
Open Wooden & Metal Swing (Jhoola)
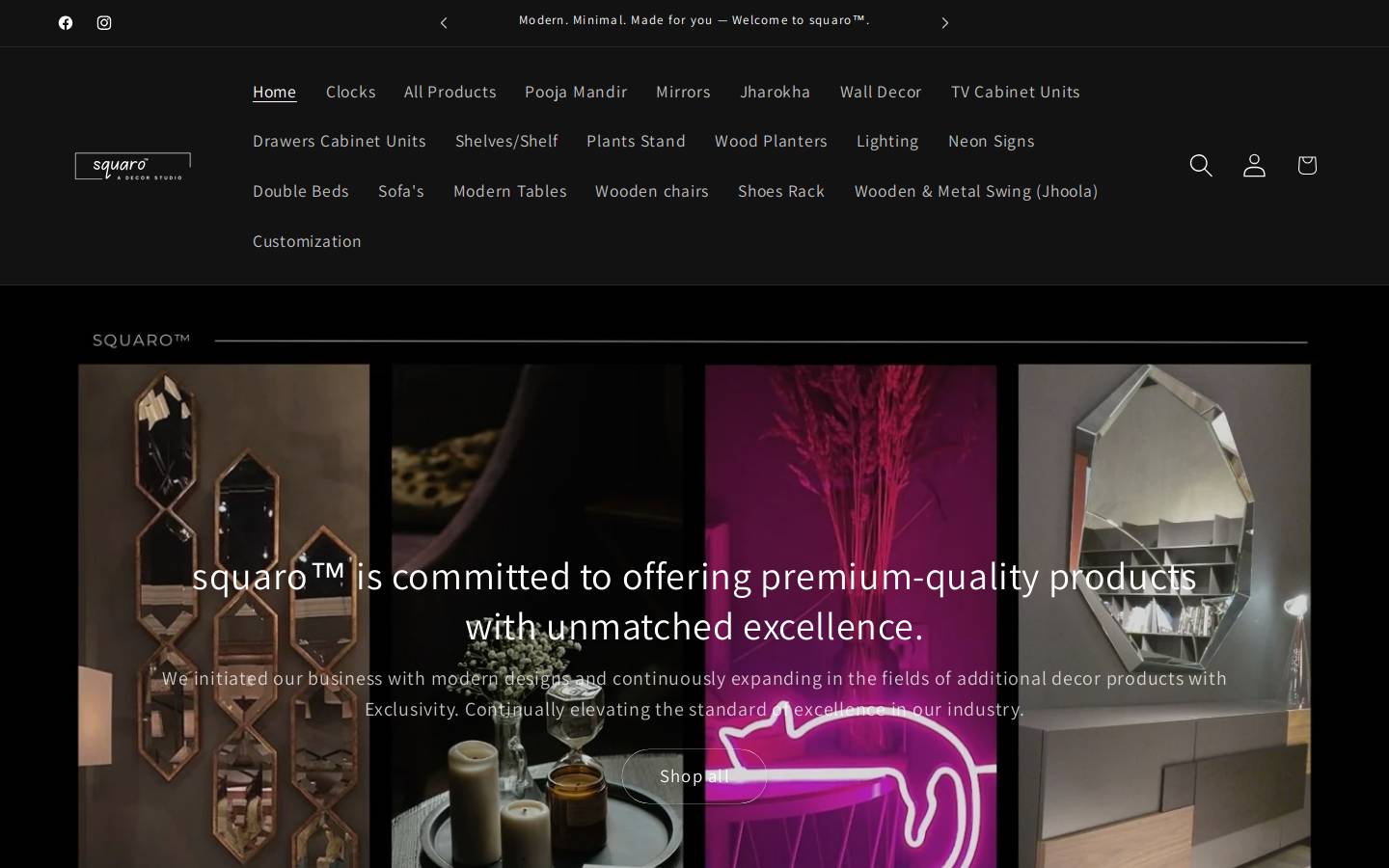point(976,191)
